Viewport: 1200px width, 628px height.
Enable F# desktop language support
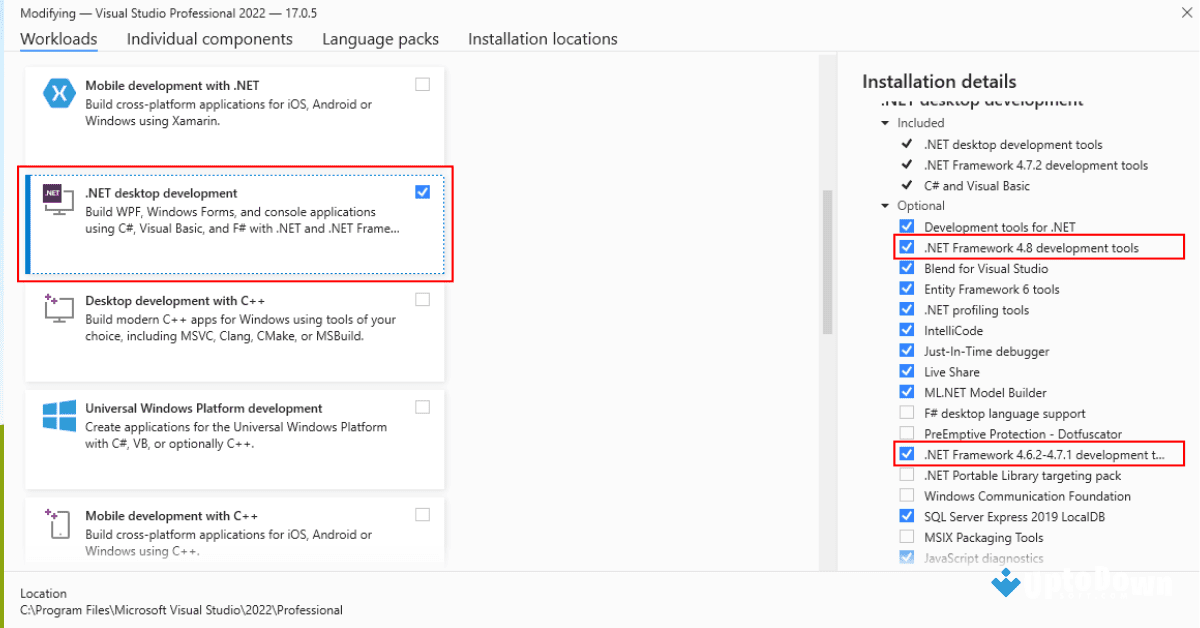(906, 412)
